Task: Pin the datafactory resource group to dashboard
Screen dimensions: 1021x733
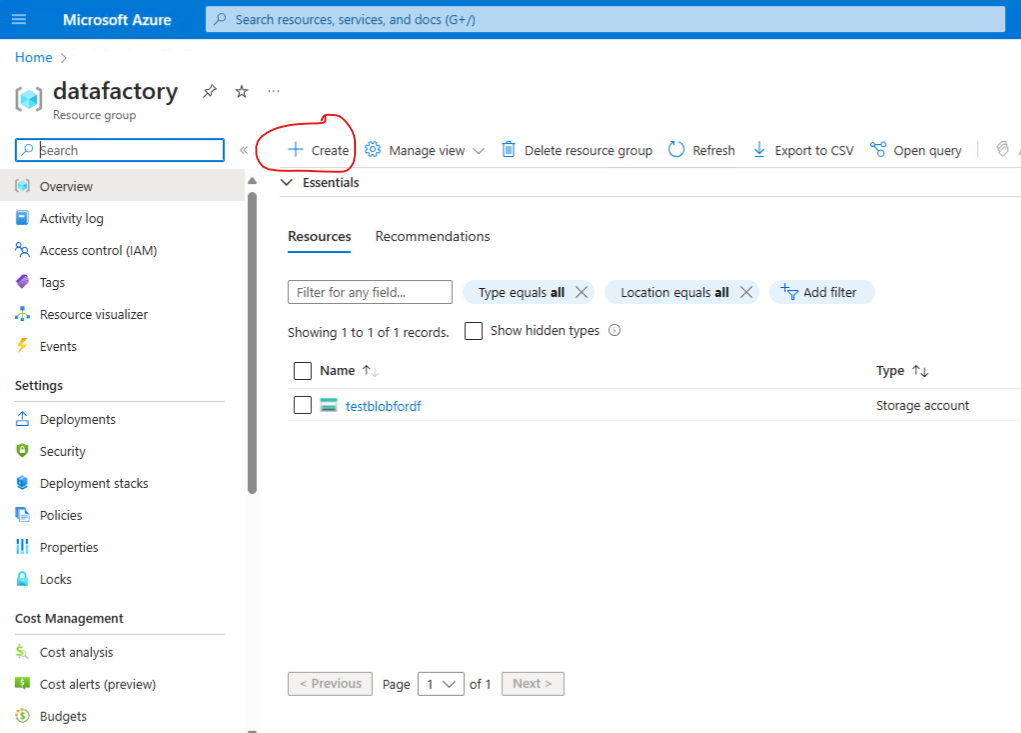Action: pos(209,92)
